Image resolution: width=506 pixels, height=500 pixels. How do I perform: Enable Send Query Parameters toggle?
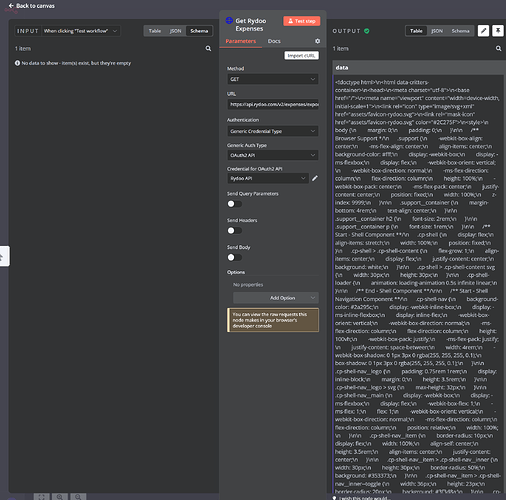coord(234,204)
